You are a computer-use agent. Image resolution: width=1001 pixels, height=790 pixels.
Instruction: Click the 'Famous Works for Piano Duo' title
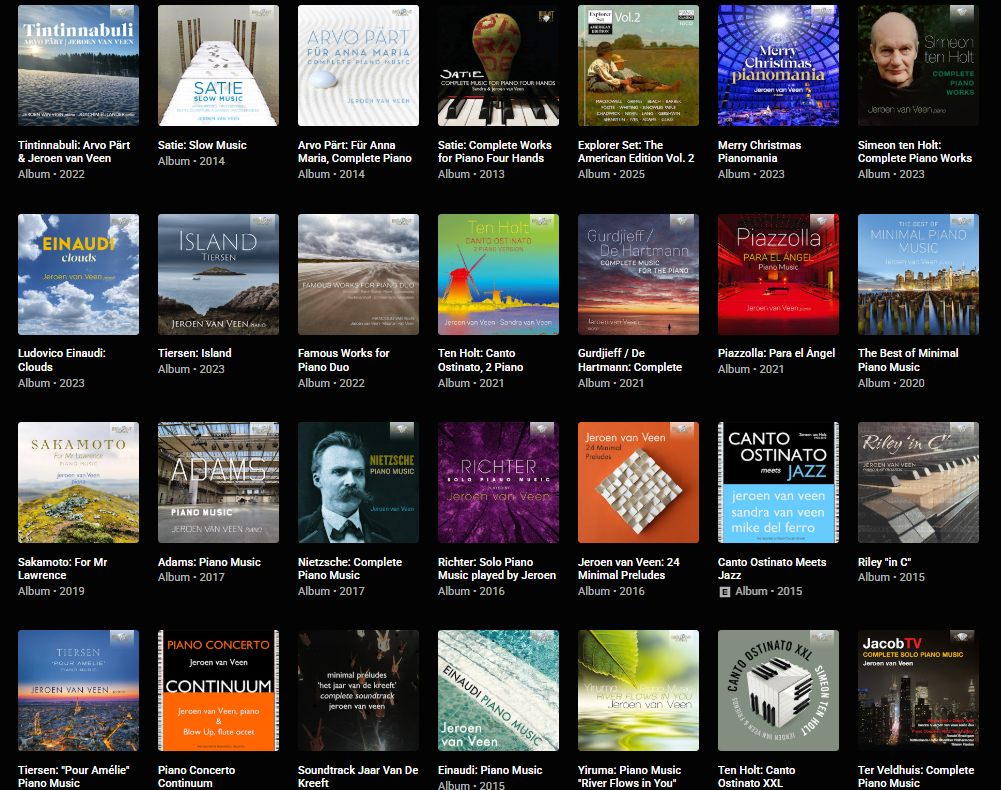click(343, 360)
